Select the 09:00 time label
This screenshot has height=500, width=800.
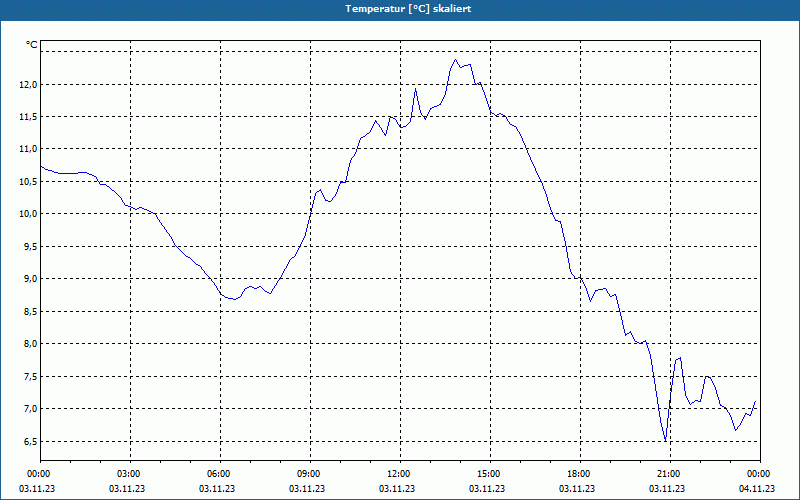308,474
